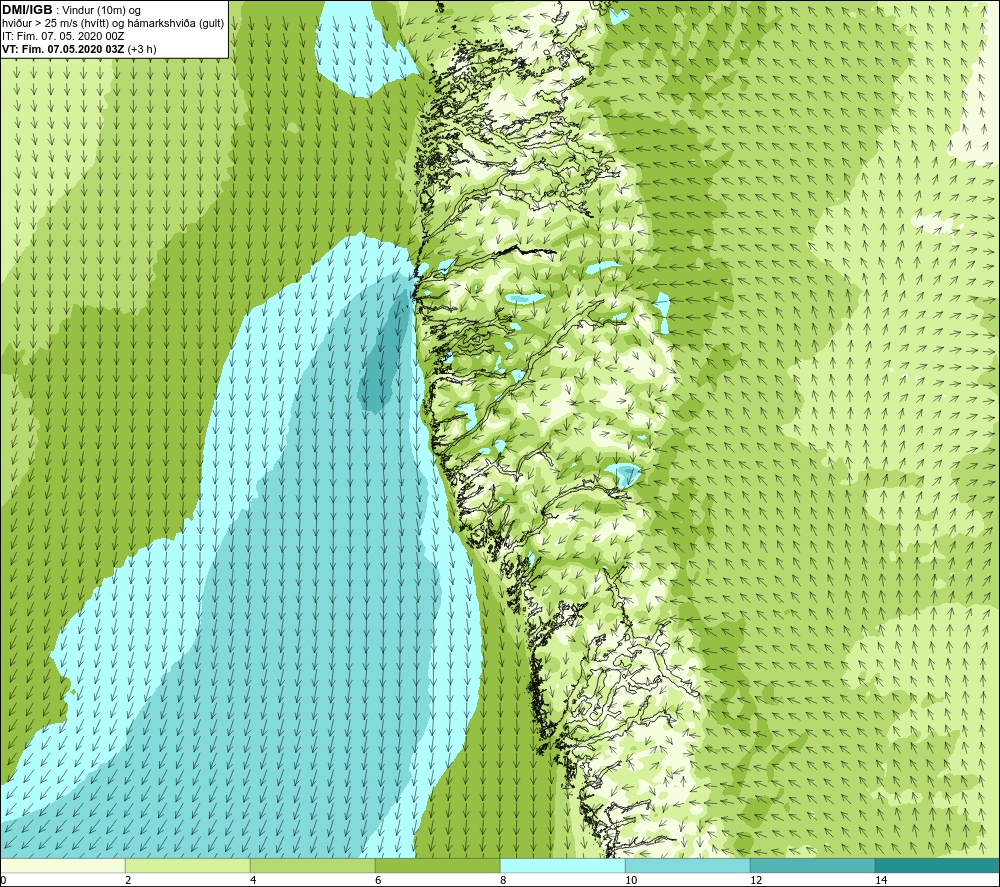Click the scale label '0'

click(x=3, y=880)
